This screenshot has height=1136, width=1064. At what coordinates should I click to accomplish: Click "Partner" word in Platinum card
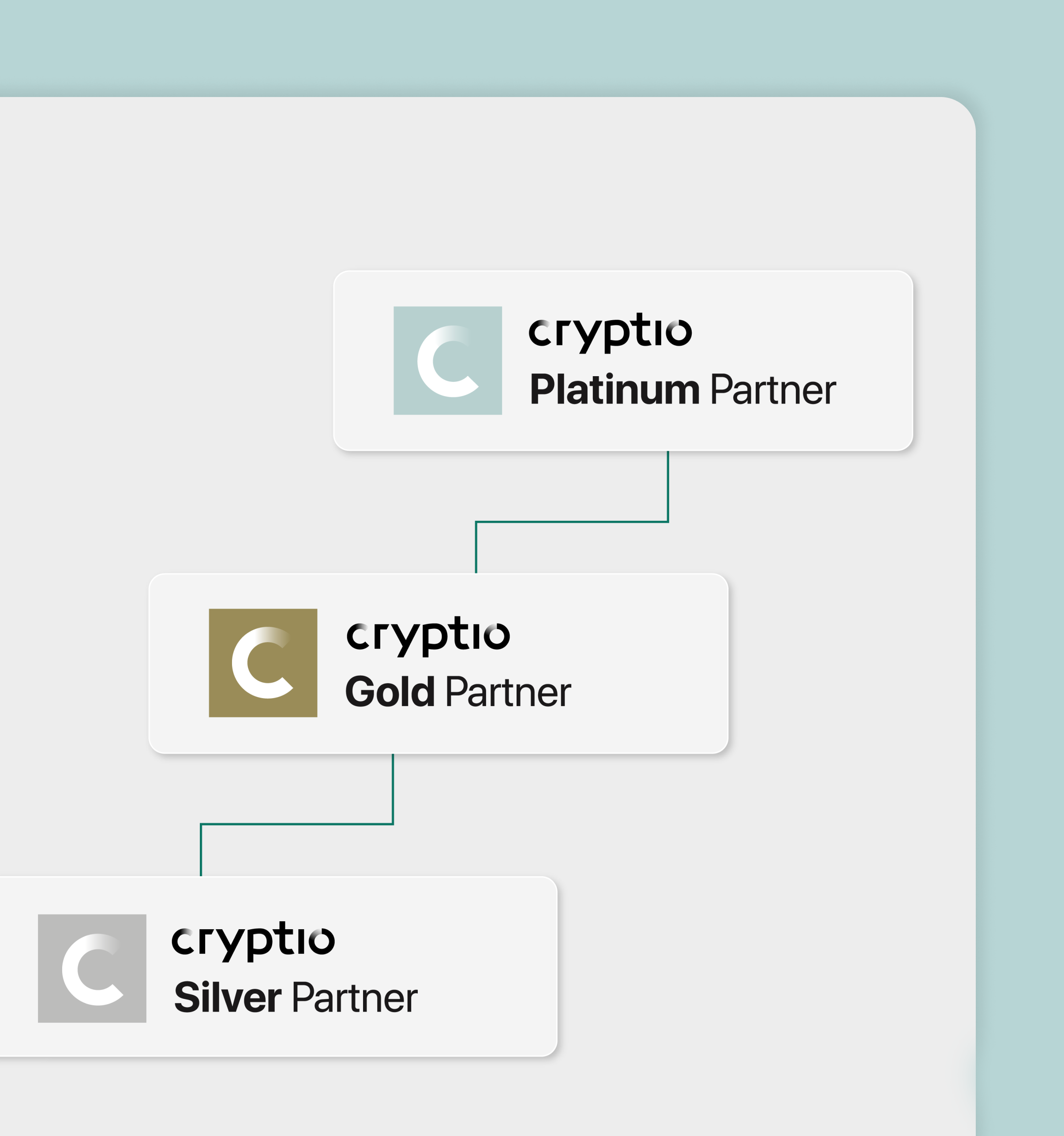773,390
